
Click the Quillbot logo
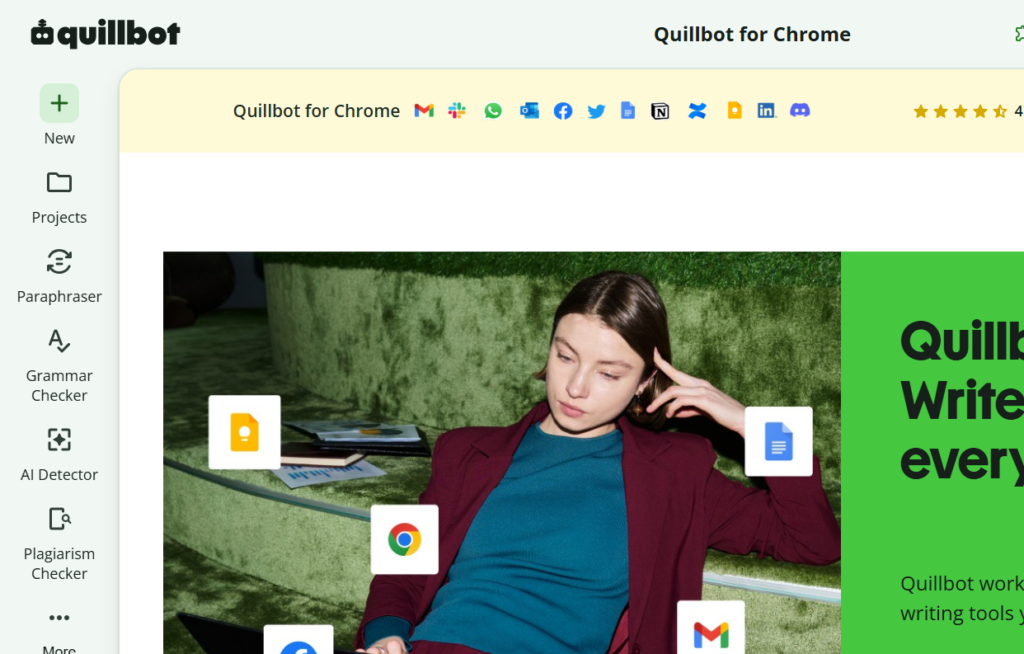click(105, 33)
